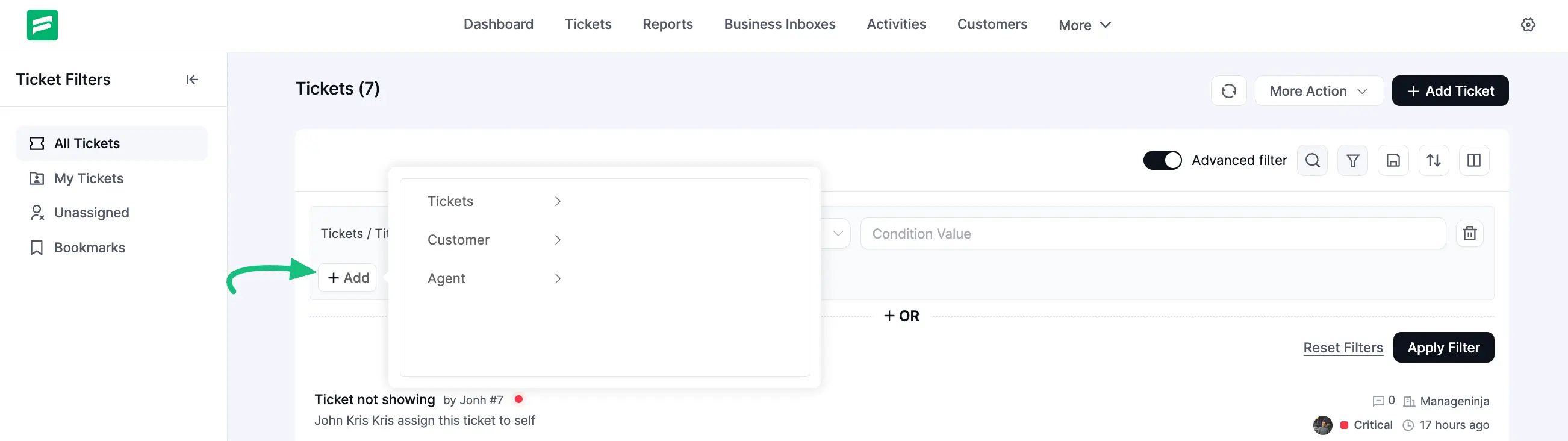Image resolution: width=1568 pixels, height=441 pixels.
Task: Expand the Tickets filter category
Action: [x=494, y=201]
